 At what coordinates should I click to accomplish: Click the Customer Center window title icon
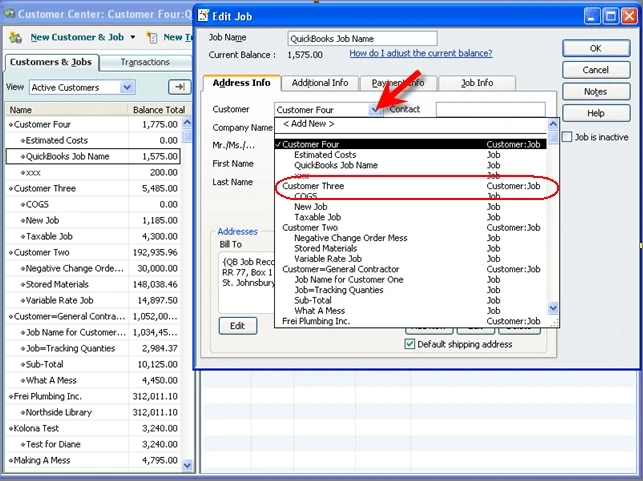point(9,14)
